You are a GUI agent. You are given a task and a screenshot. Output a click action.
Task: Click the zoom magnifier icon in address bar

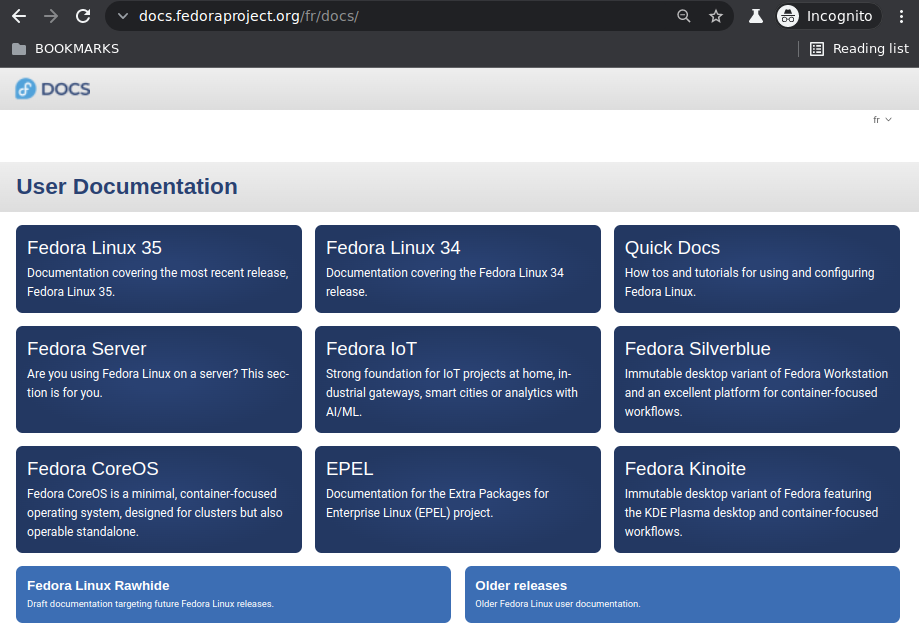683,16
